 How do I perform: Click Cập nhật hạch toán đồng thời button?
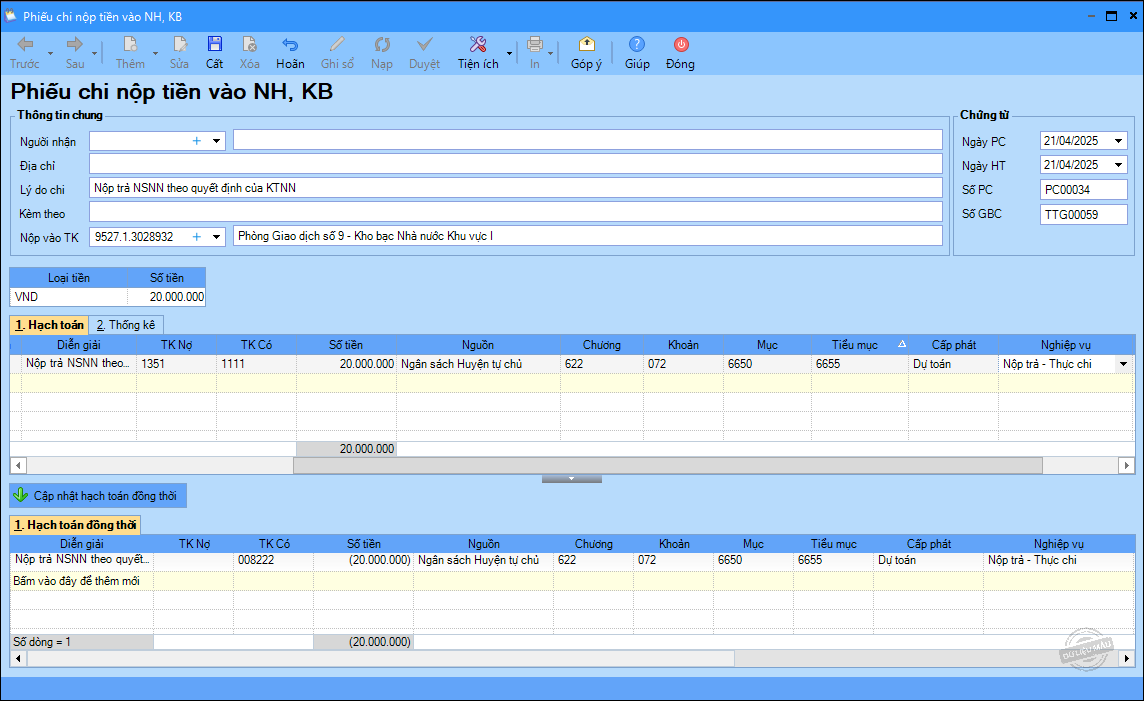pyautogui.click(x=98, y=496)
